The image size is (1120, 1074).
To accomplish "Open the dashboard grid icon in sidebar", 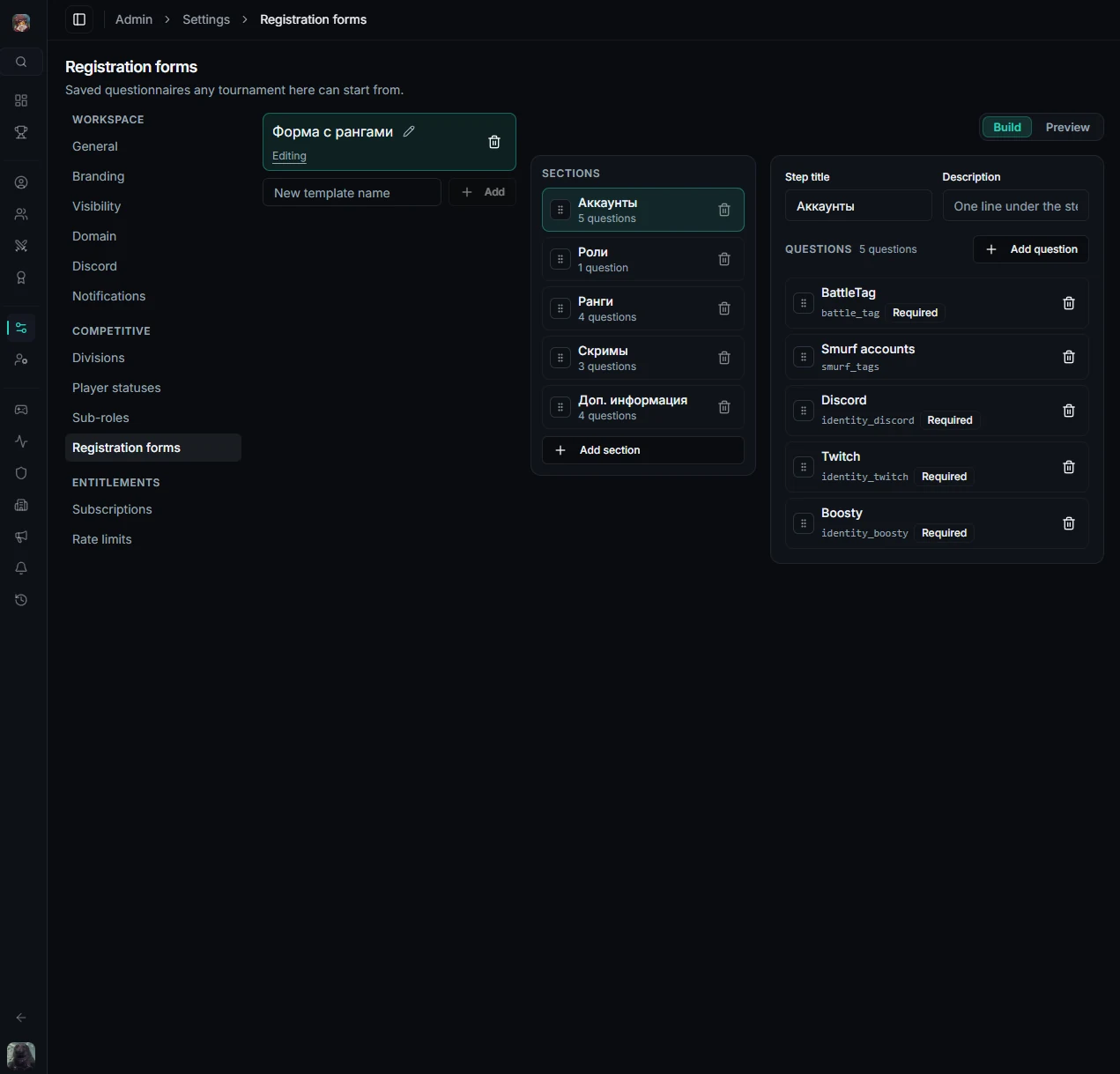I will coord(21,100).
